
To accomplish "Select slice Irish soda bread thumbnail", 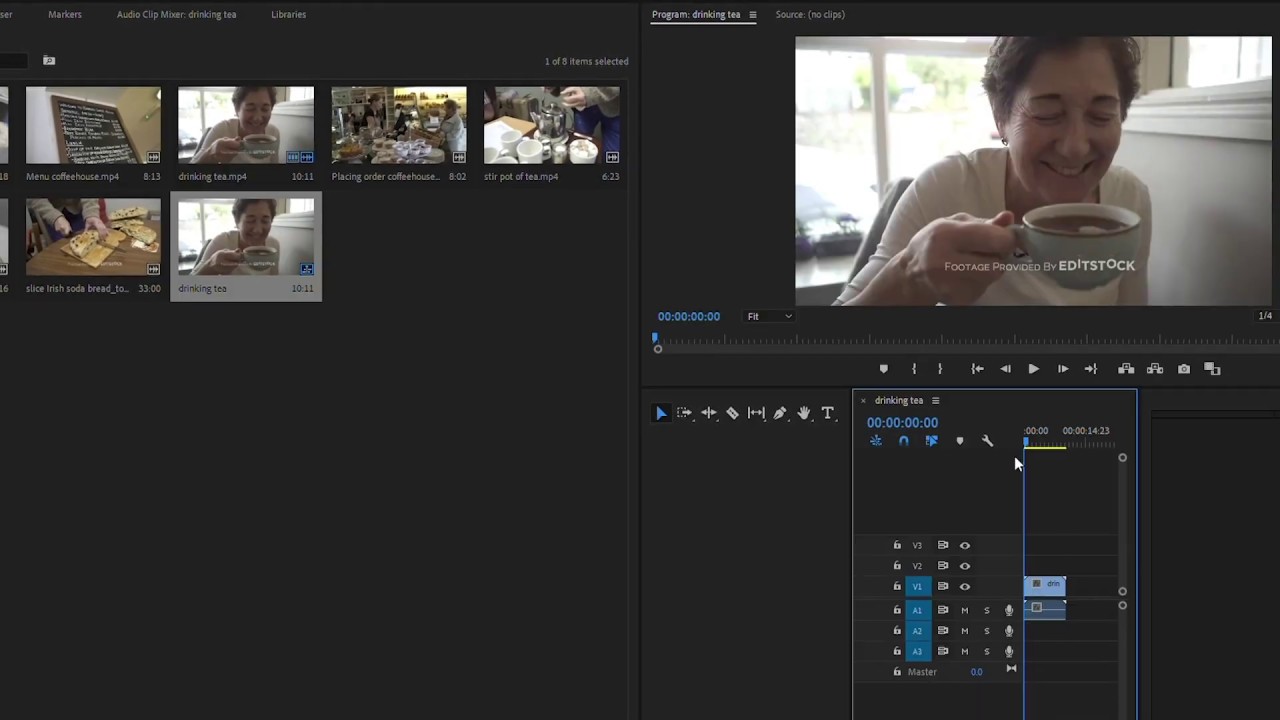I will coord(93,237).
